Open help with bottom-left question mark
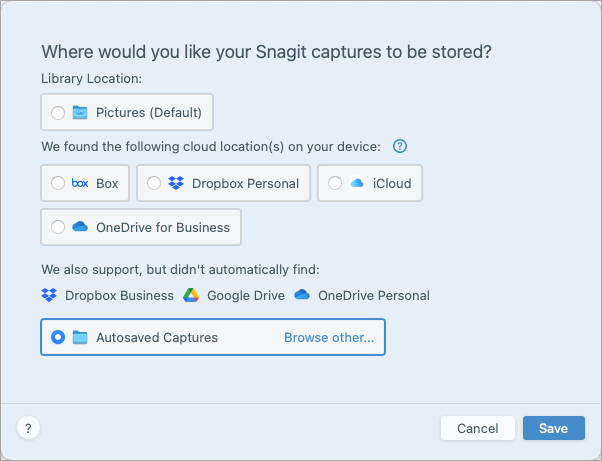Viewport: 602px width, 461px height. [x=28, y=428]
